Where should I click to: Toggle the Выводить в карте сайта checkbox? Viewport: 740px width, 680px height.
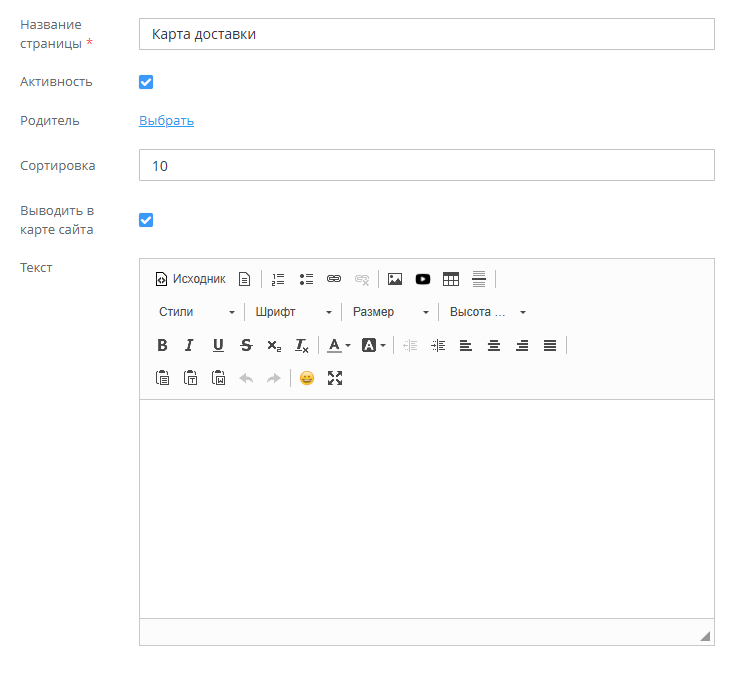click(146, 220)
